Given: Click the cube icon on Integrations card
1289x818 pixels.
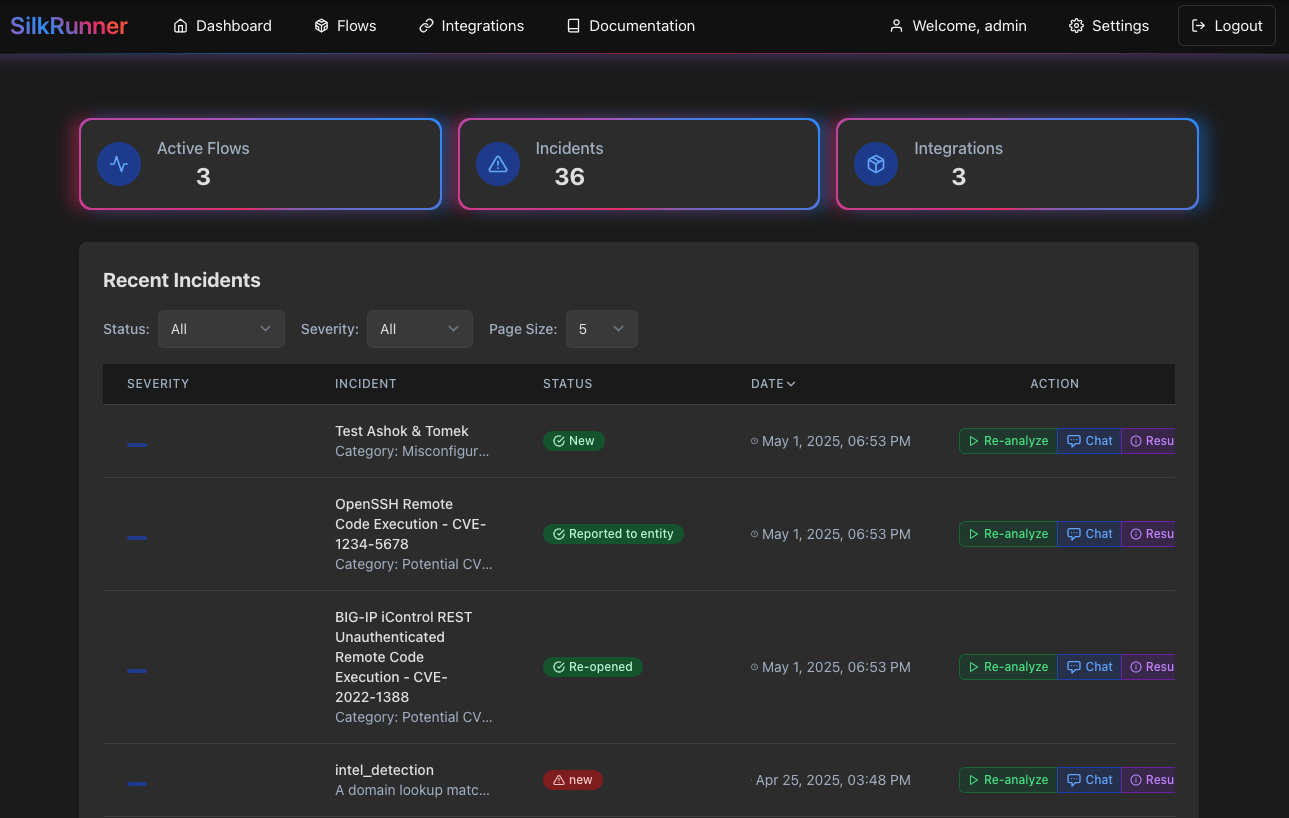Looking at the screenshot, I should tap(876, 164).
